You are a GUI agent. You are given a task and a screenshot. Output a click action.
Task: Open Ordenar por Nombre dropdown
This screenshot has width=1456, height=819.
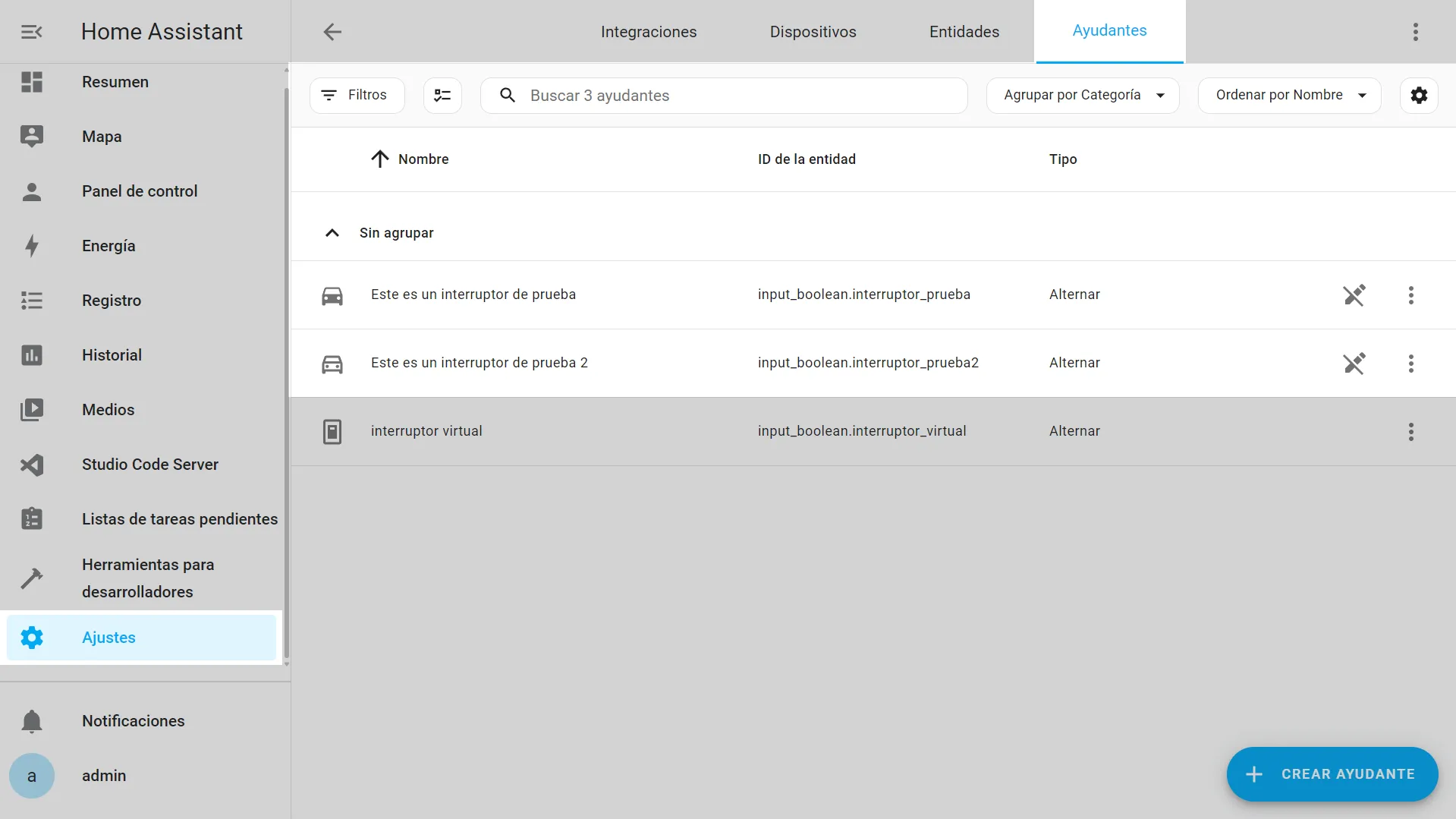[1289, 96]
